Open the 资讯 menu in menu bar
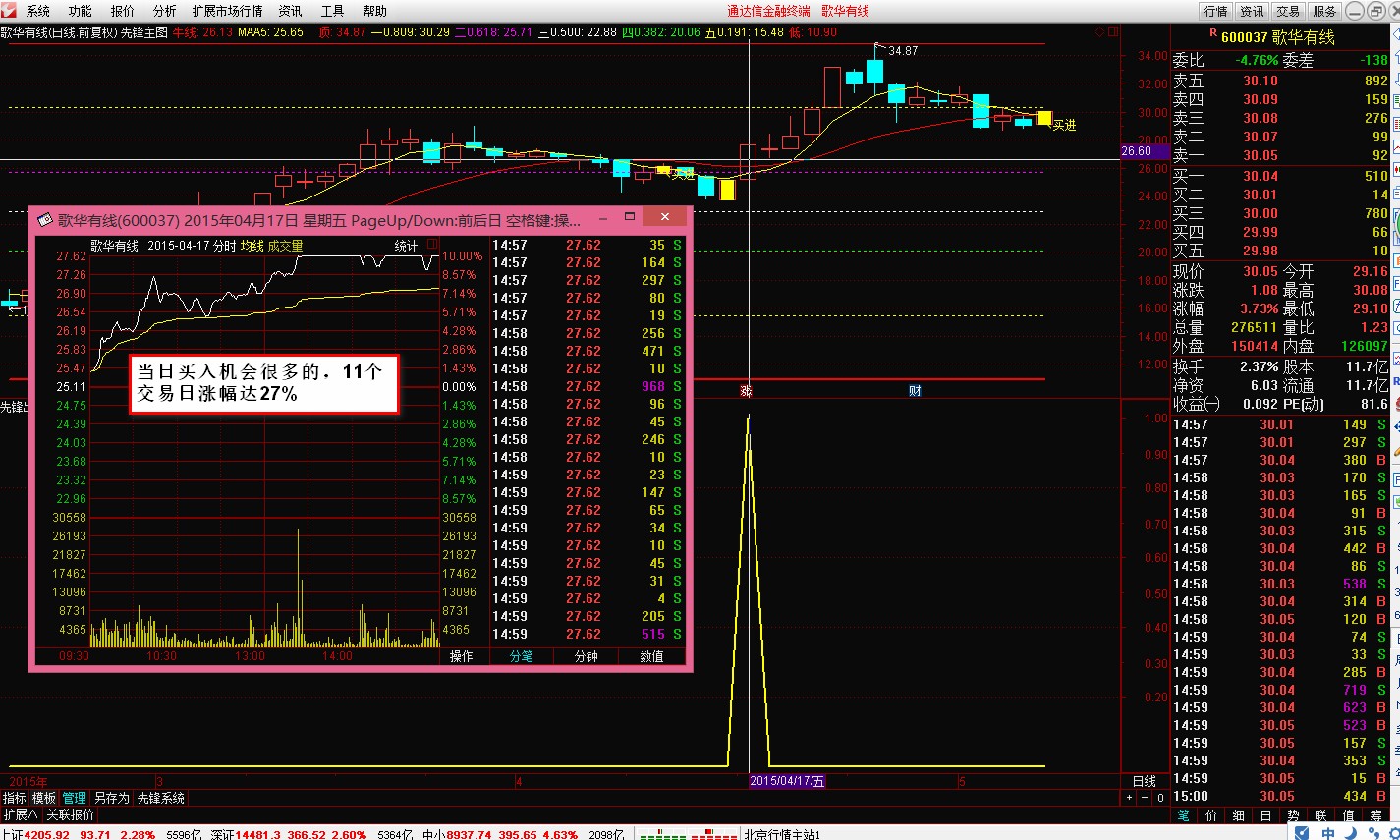Screen dimensions: 1400x840 click(290, 11)
